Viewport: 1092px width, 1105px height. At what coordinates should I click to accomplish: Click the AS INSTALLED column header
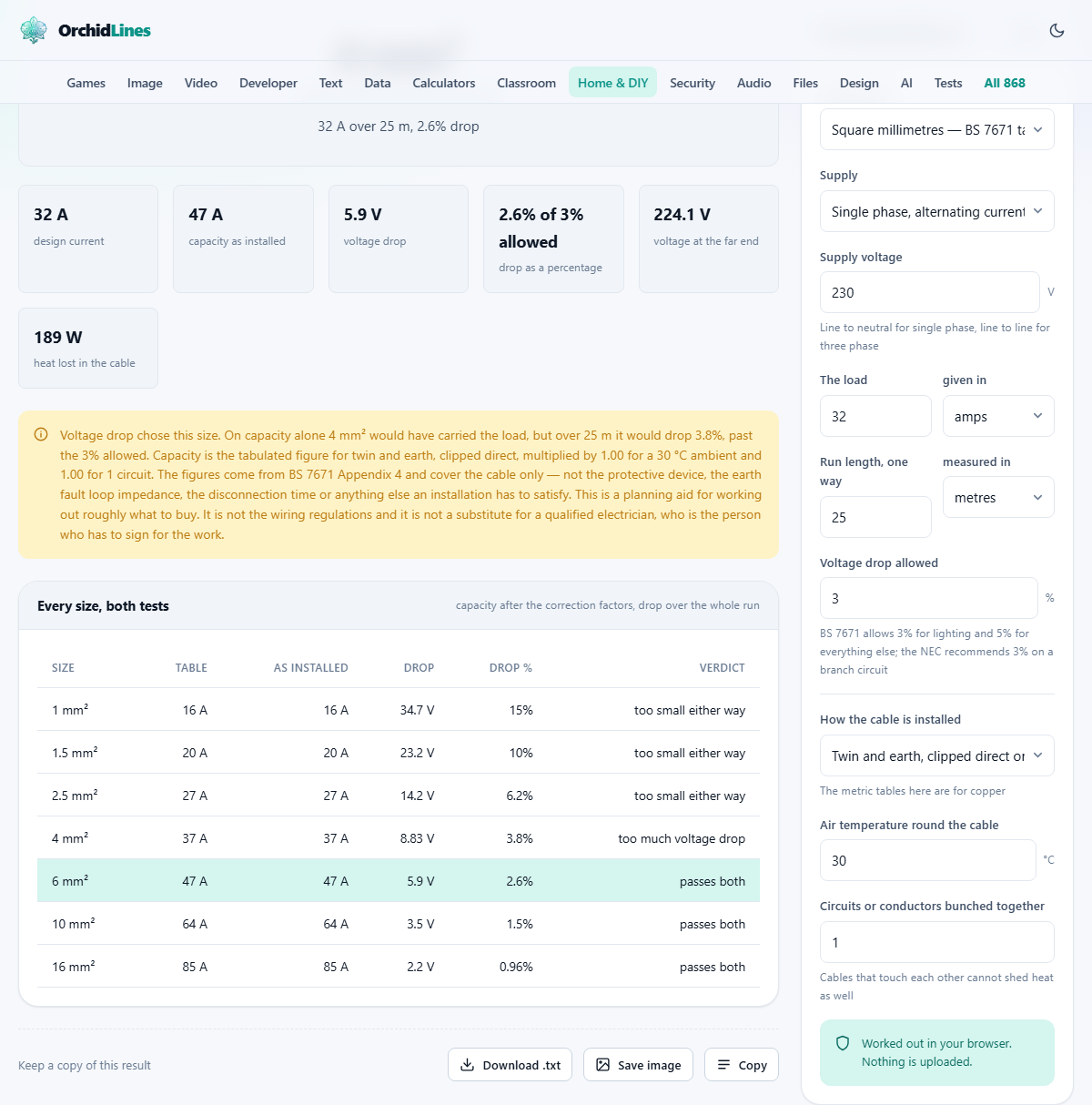[311, 667]
